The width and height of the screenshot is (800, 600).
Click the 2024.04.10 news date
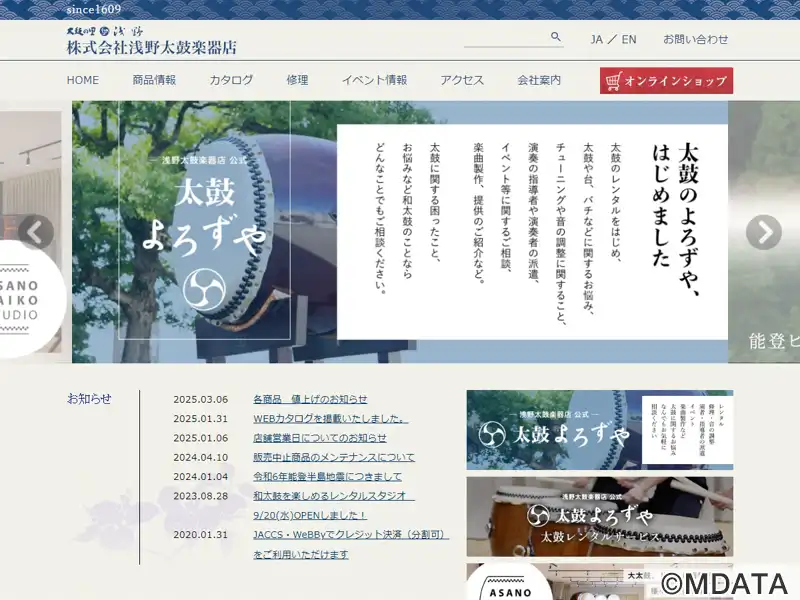tap(201, 458)
